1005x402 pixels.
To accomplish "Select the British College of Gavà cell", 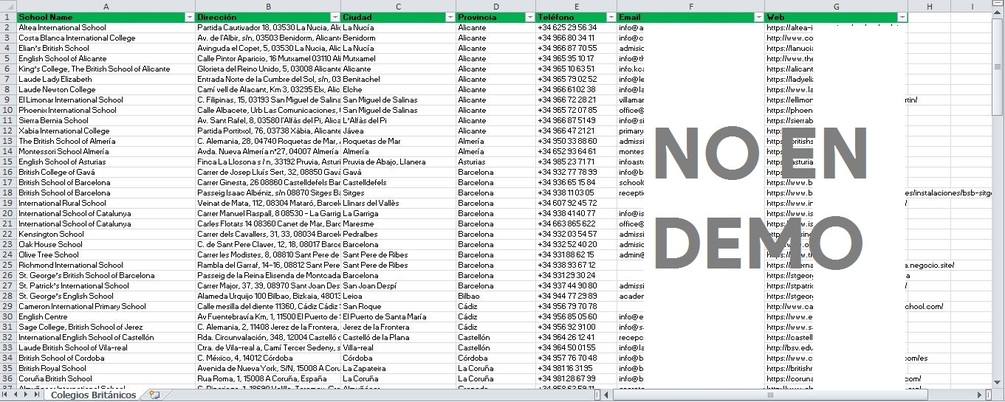I will tap(106, 172).
